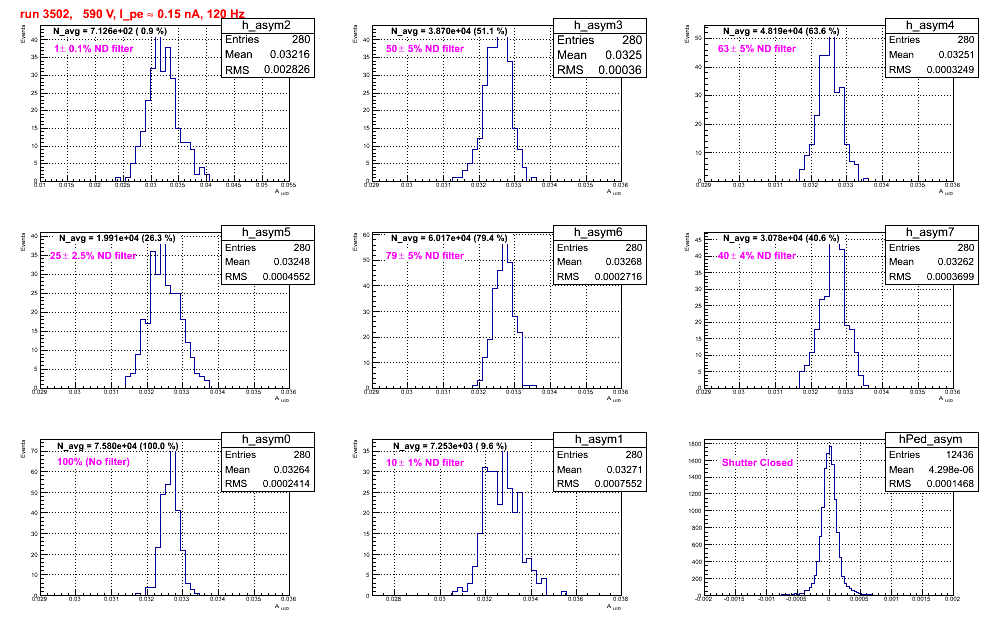
Task: Click Mean value 0.0325 in h_asym3
Action: click(623, 55)
